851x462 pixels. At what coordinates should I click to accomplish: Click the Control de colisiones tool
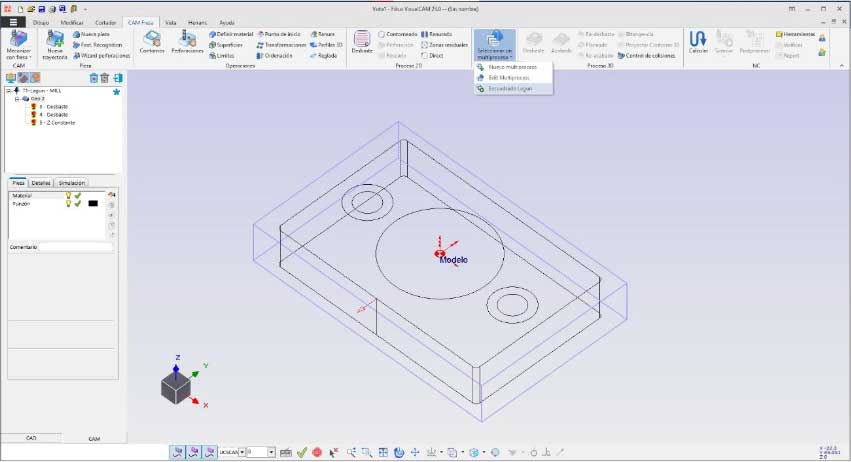[x=647, y=55]
